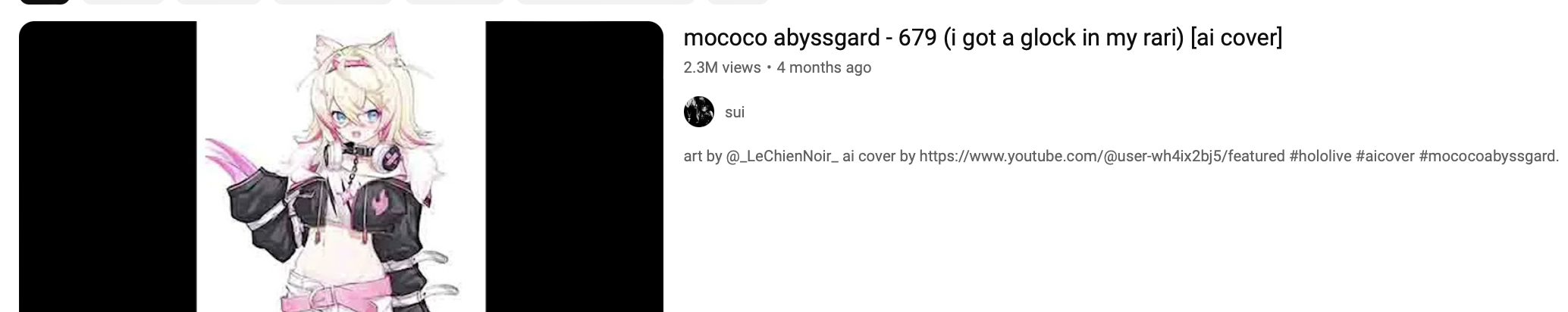Click the black bar right of the thumbnail art
This screenshot has height=312, width=1568.
pyautogui.click(x=574, y=167)
